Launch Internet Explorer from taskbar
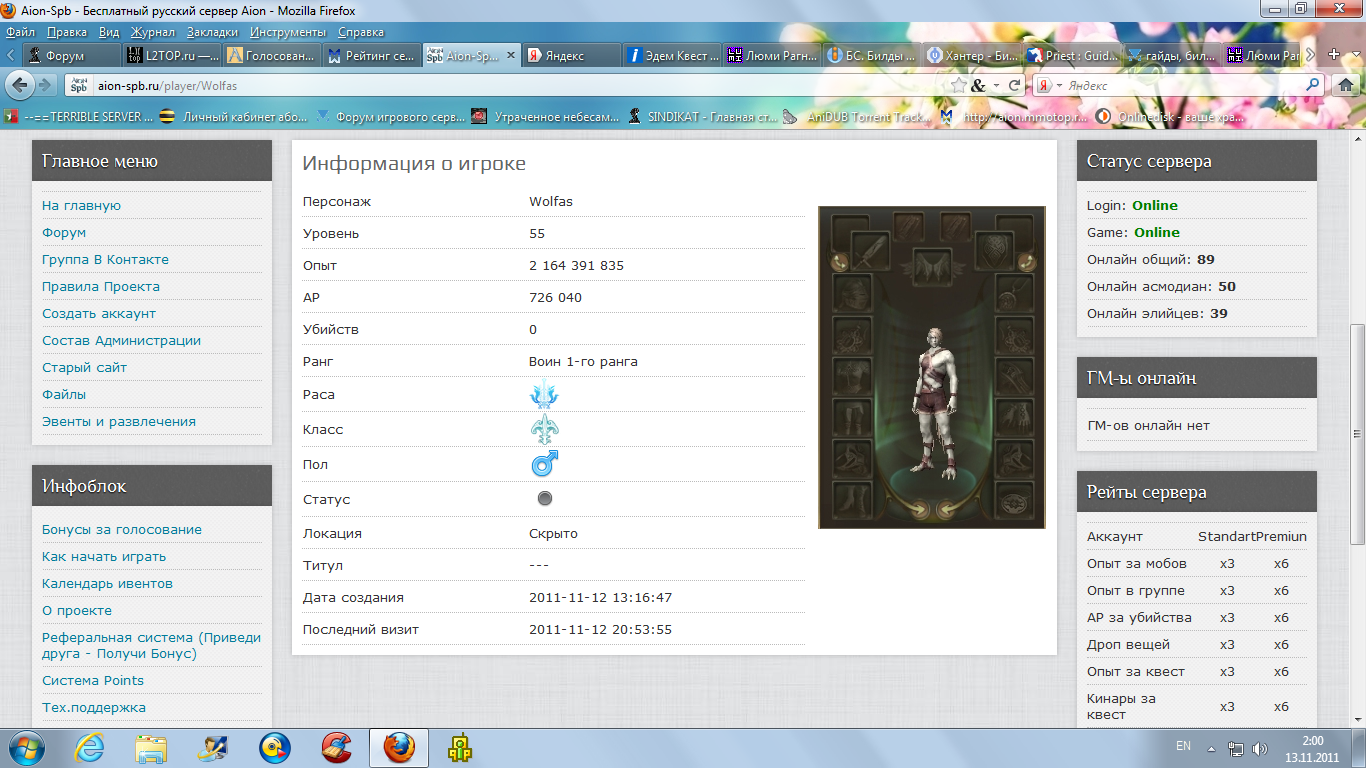The width and height of the screenshot is (1366, 768). coord(92,747)
